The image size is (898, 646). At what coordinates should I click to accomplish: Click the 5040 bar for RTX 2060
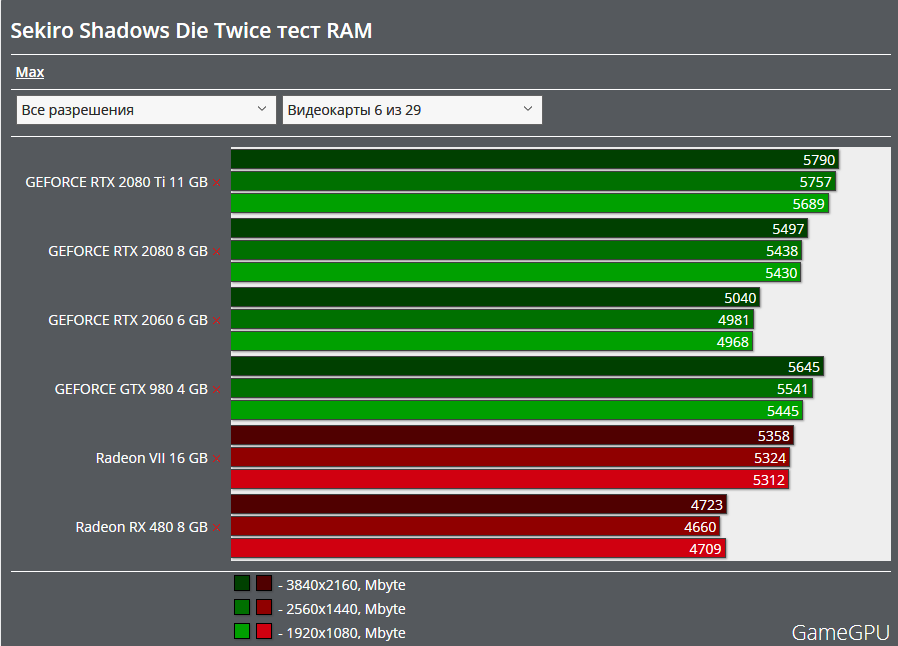tap(495, 298)
